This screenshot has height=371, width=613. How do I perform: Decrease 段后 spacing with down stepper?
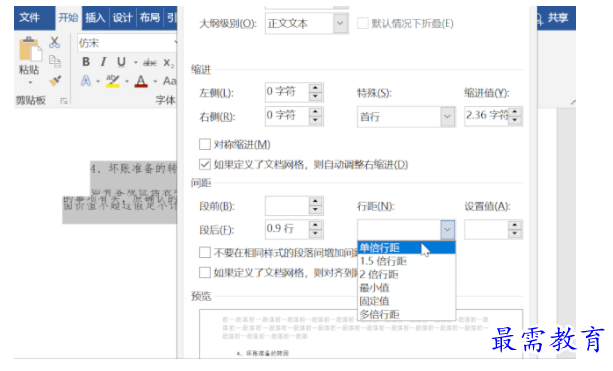[315, 234]
